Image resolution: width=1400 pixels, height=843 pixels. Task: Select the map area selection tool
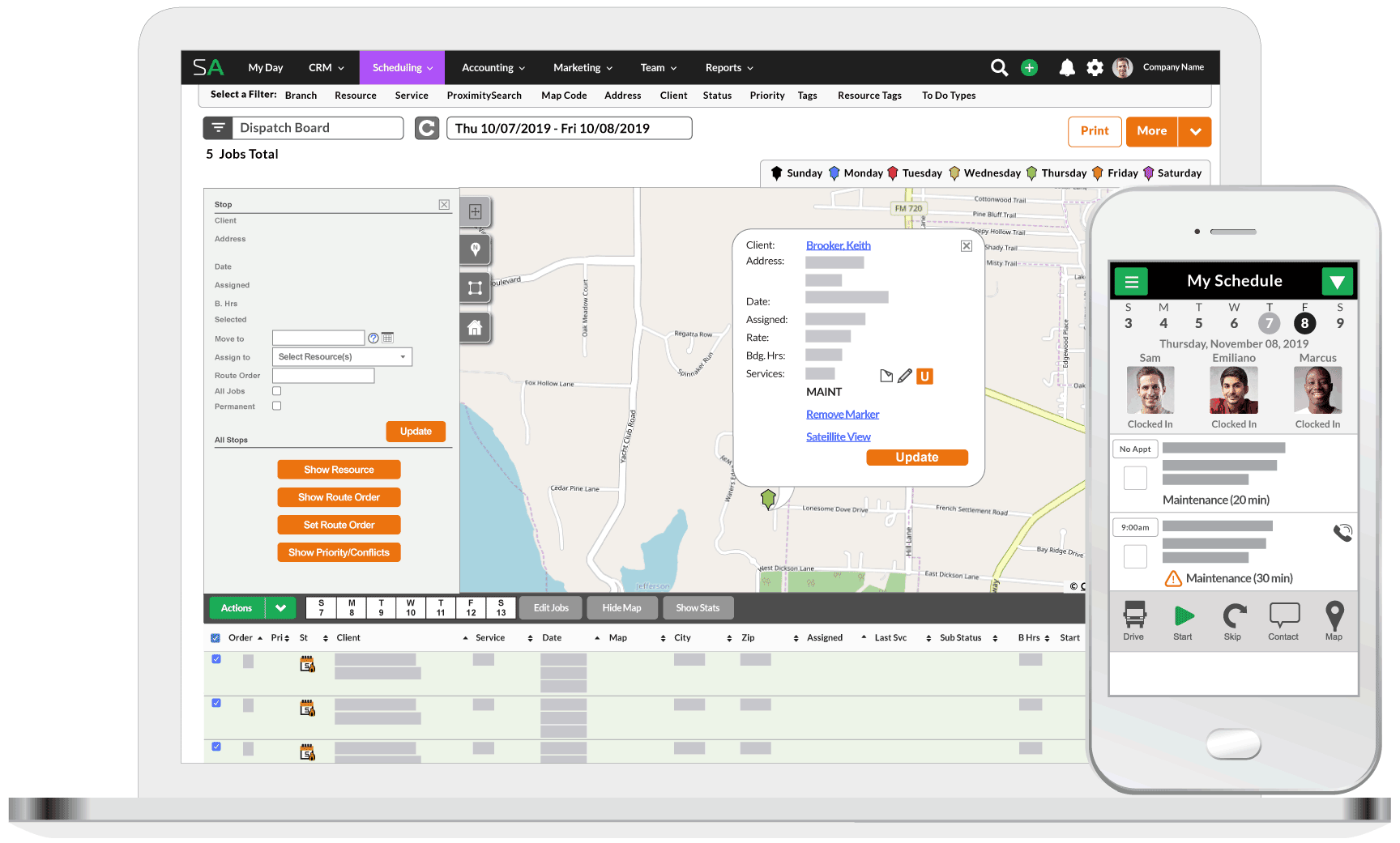(476, 287)
